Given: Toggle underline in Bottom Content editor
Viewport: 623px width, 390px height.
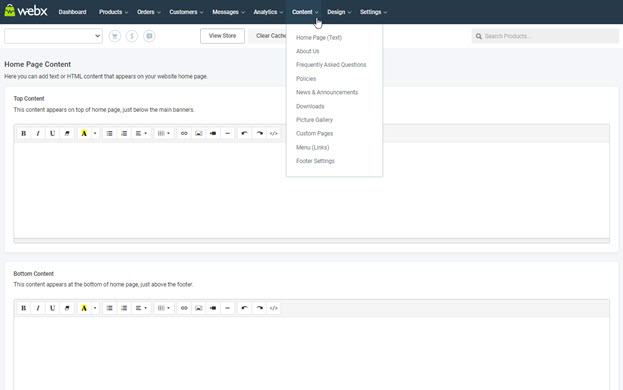Looking at the screenshot, I should click(52, 308).
